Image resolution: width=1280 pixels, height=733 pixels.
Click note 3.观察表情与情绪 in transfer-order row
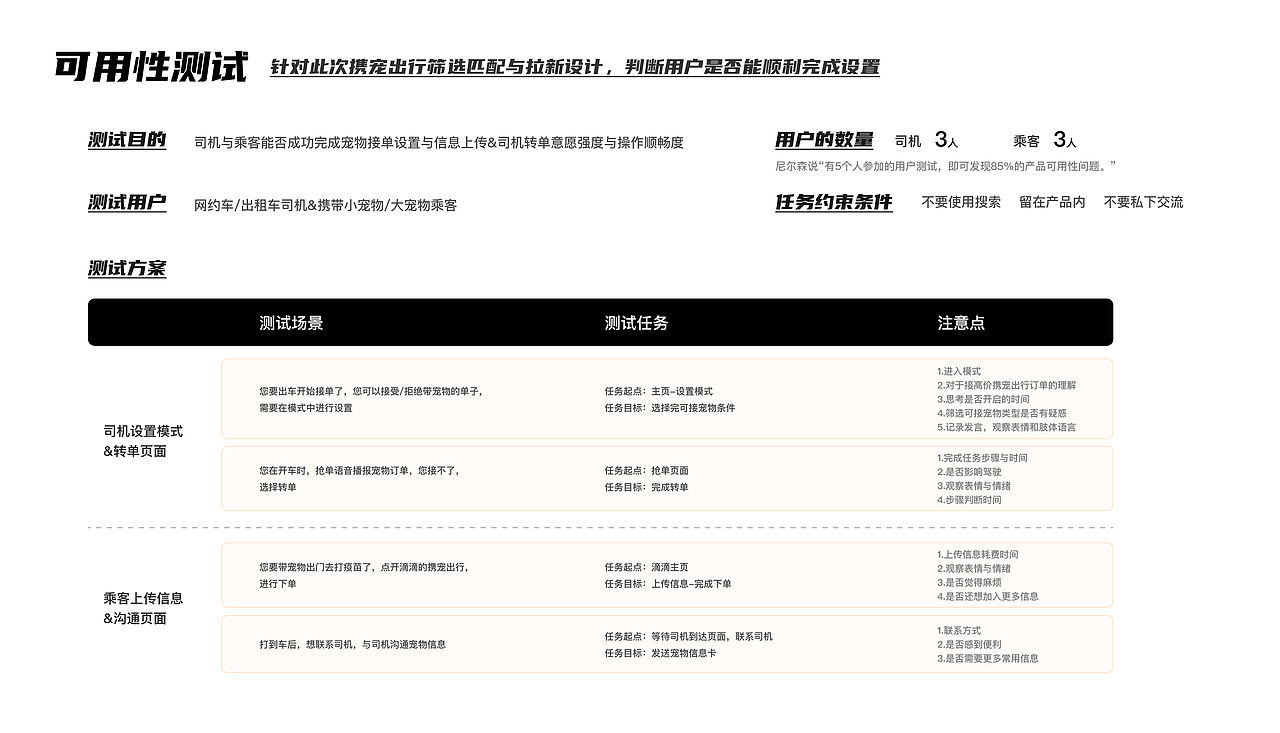point(975,486)
